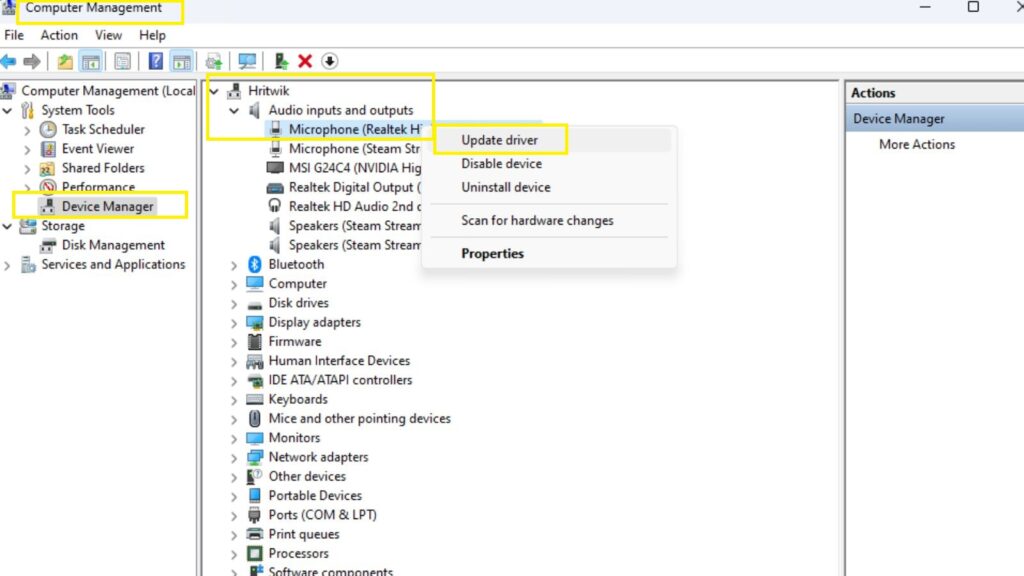Open the Action menu
This screenshot has height=576, width=1024.
point(59,35)
